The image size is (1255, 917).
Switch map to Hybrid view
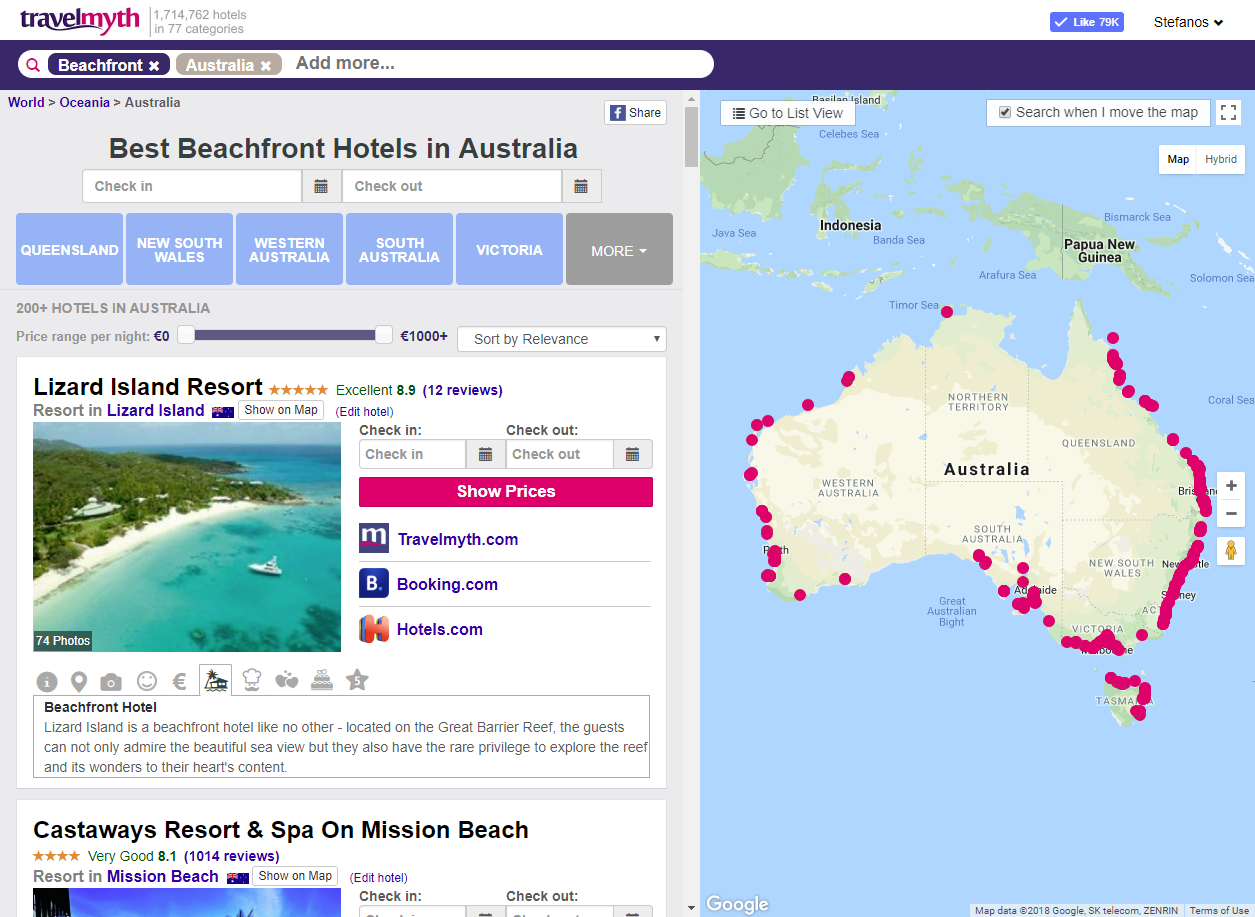[1221, 159]
